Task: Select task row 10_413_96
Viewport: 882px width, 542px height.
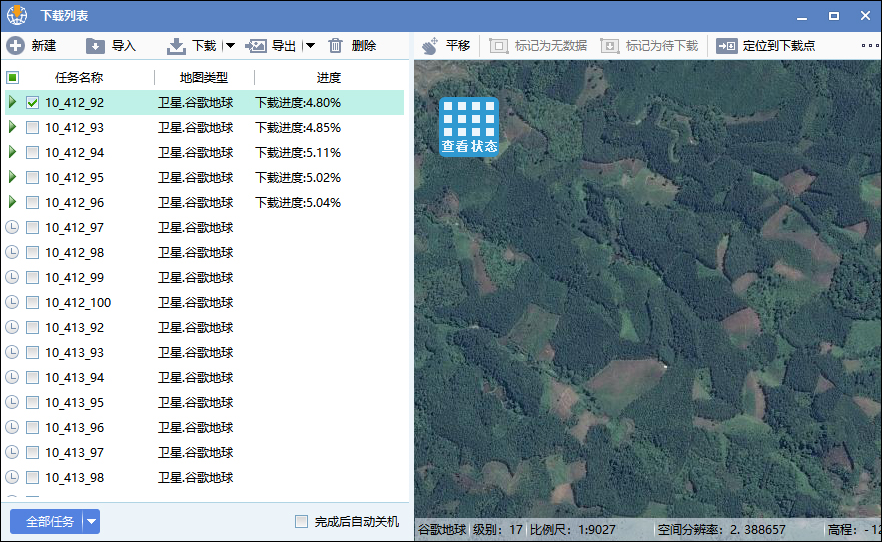Action: 75,428
